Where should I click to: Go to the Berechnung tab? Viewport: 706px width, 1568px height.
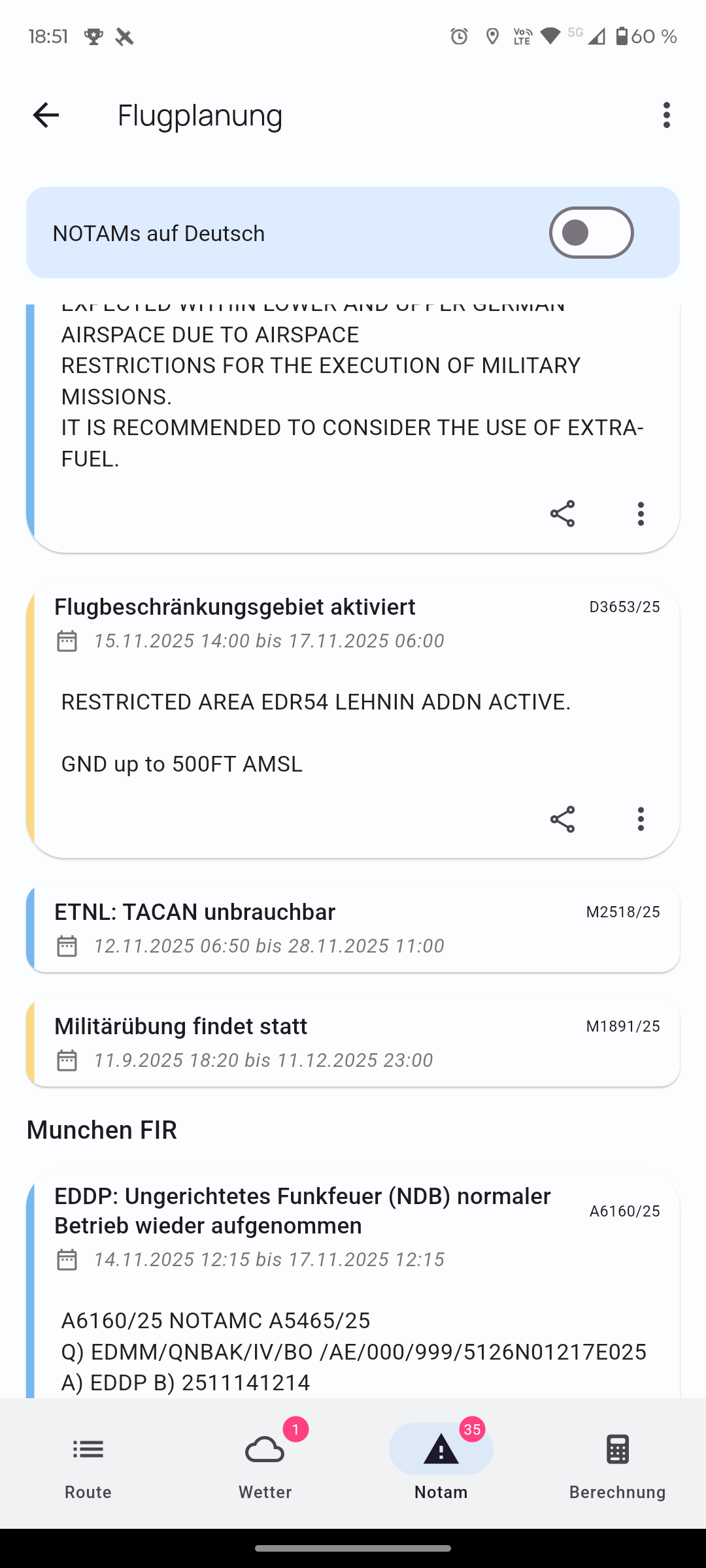pos(617,1463)
